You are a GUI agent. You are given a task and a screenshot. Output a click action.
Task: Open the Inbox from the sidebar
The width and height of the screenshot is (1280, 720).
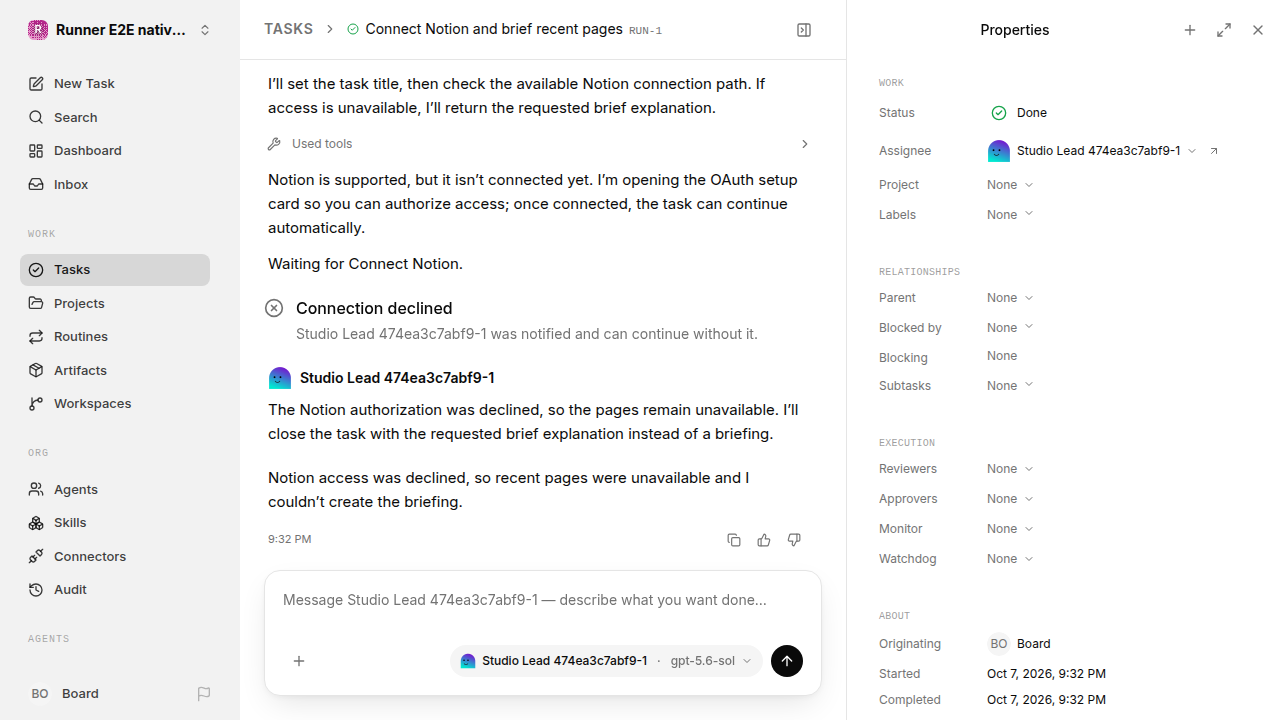115,184
